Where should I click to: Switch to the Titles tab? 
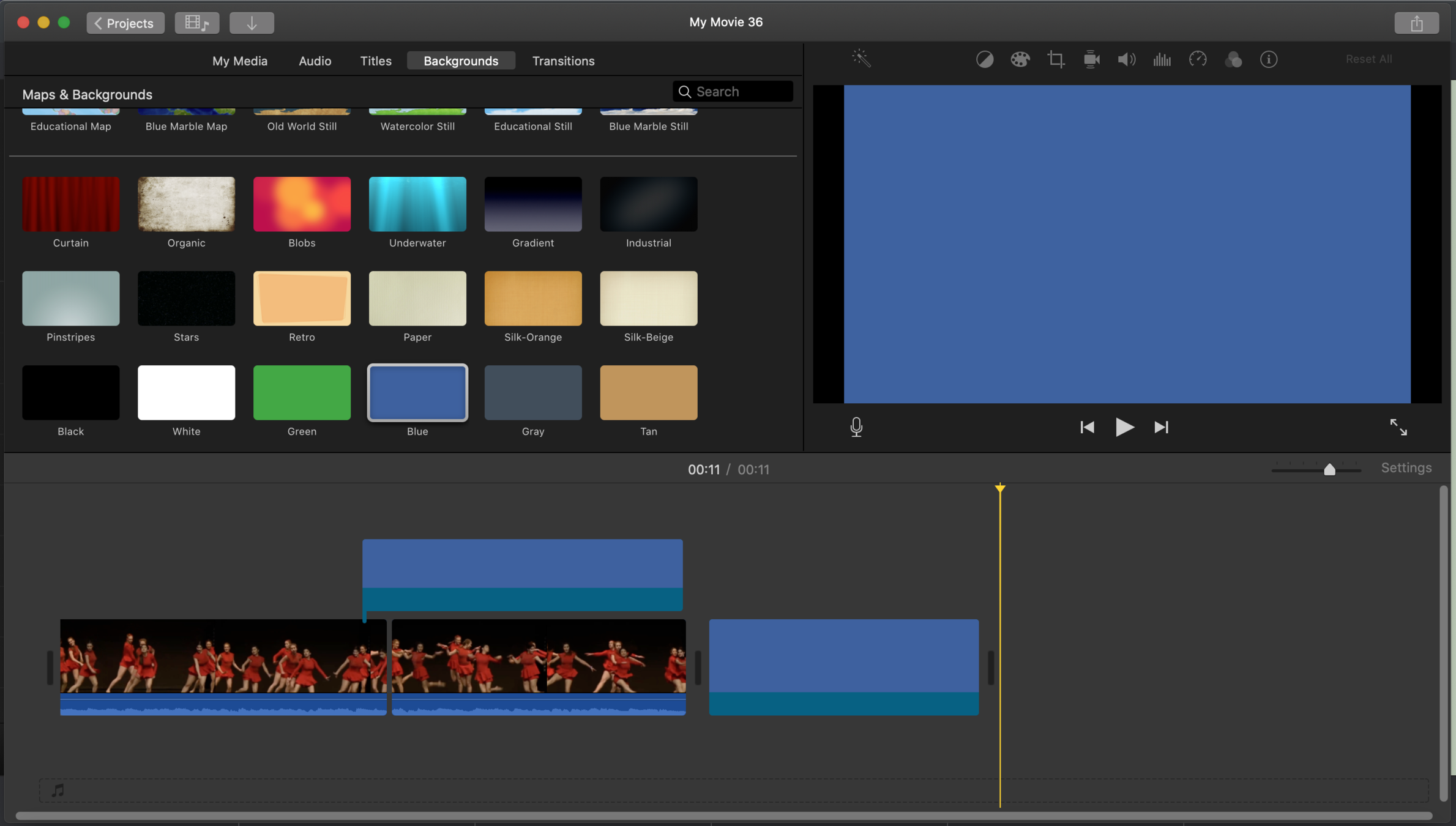coord(375,61)
